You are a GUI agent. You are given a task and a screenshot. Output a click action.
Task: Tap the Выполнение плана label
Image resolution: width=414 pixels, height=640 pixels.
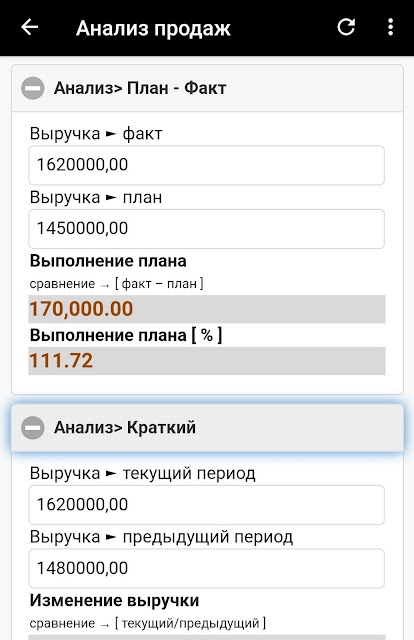point(108,261)
